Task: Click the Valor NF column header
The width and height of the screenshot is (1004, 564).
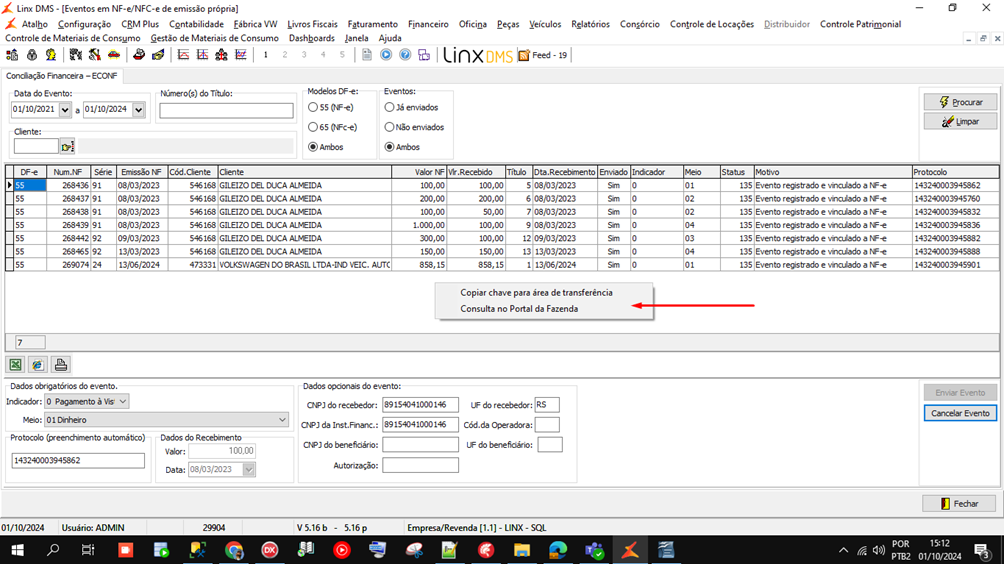Action: click(x=419, y=172)
